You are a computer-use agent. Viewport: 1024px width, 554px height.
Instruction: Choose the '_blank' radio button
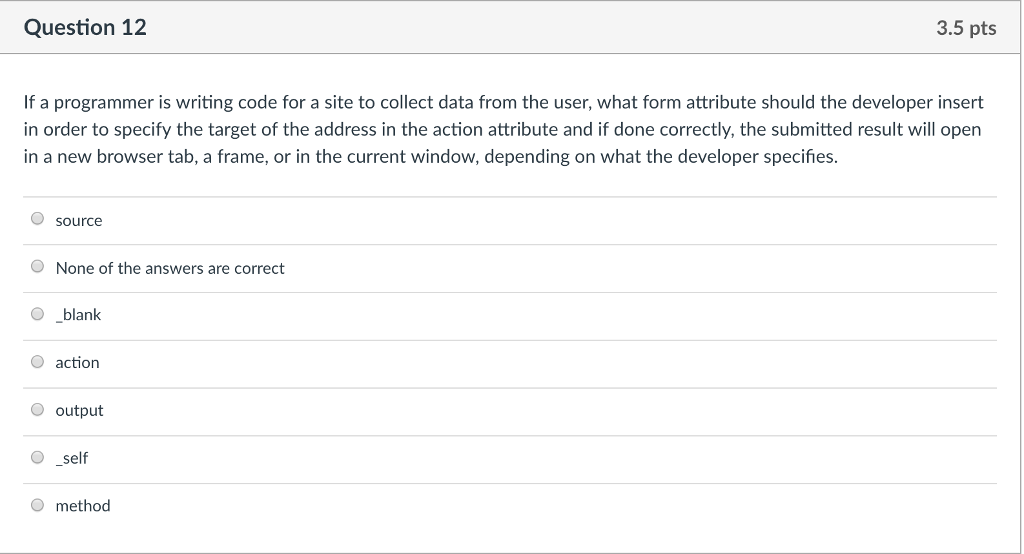[38, 314]
